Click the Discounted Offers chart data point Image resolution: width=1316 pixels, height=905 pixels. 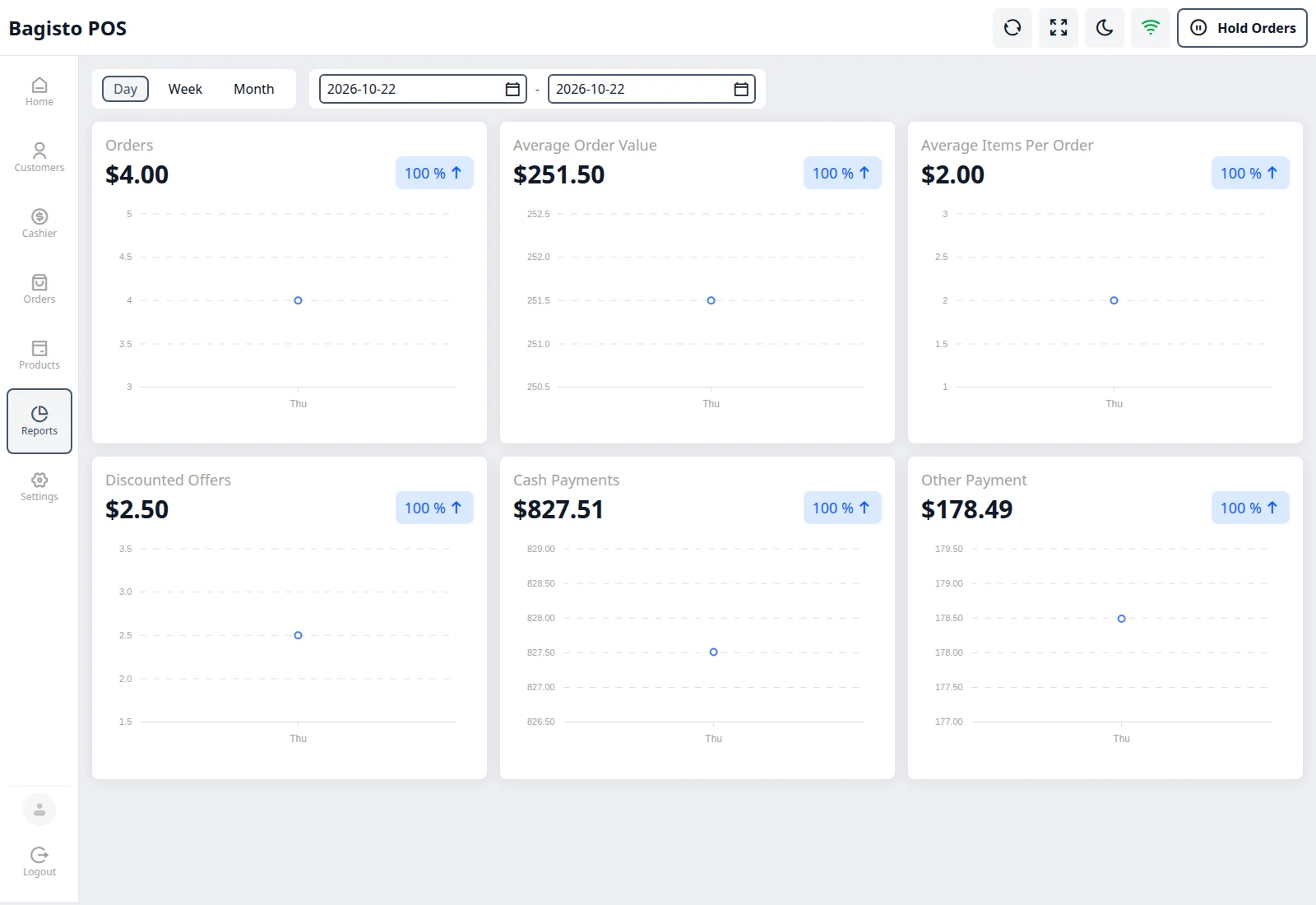(298, 635)
